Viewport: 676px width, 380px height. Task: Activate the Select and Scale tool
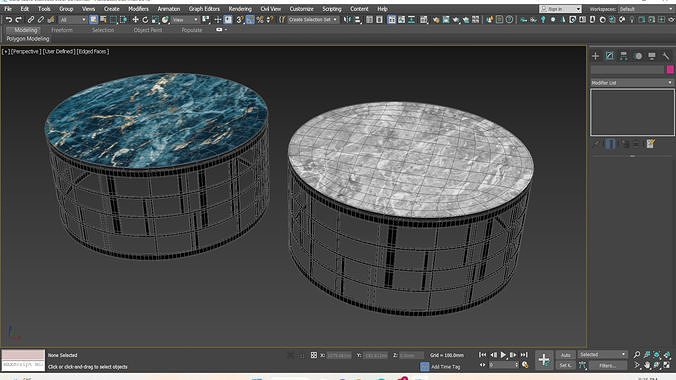(155, 20)
